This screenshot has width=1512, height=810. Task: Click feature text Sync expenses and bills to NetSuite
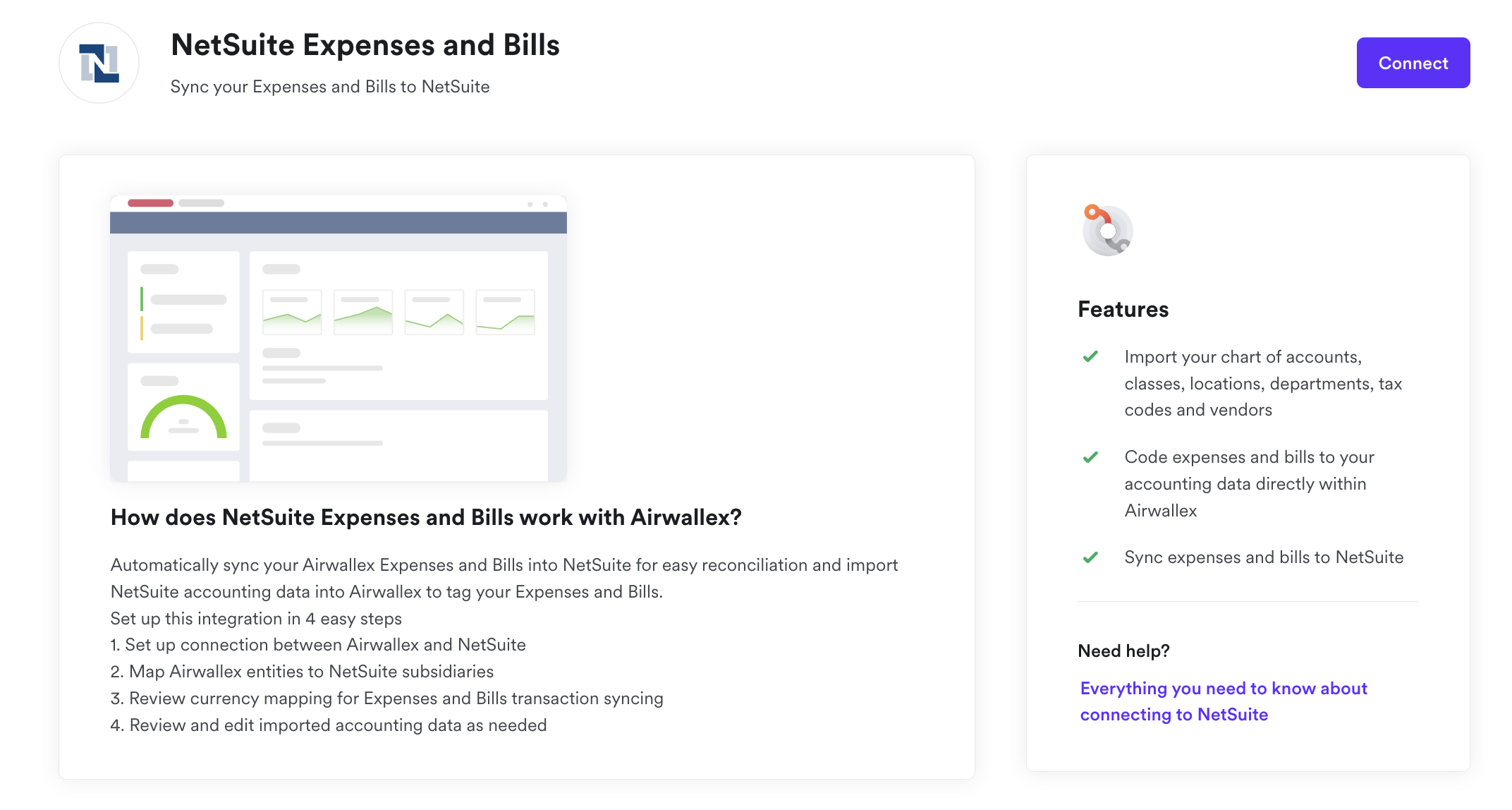(1264, 557)
